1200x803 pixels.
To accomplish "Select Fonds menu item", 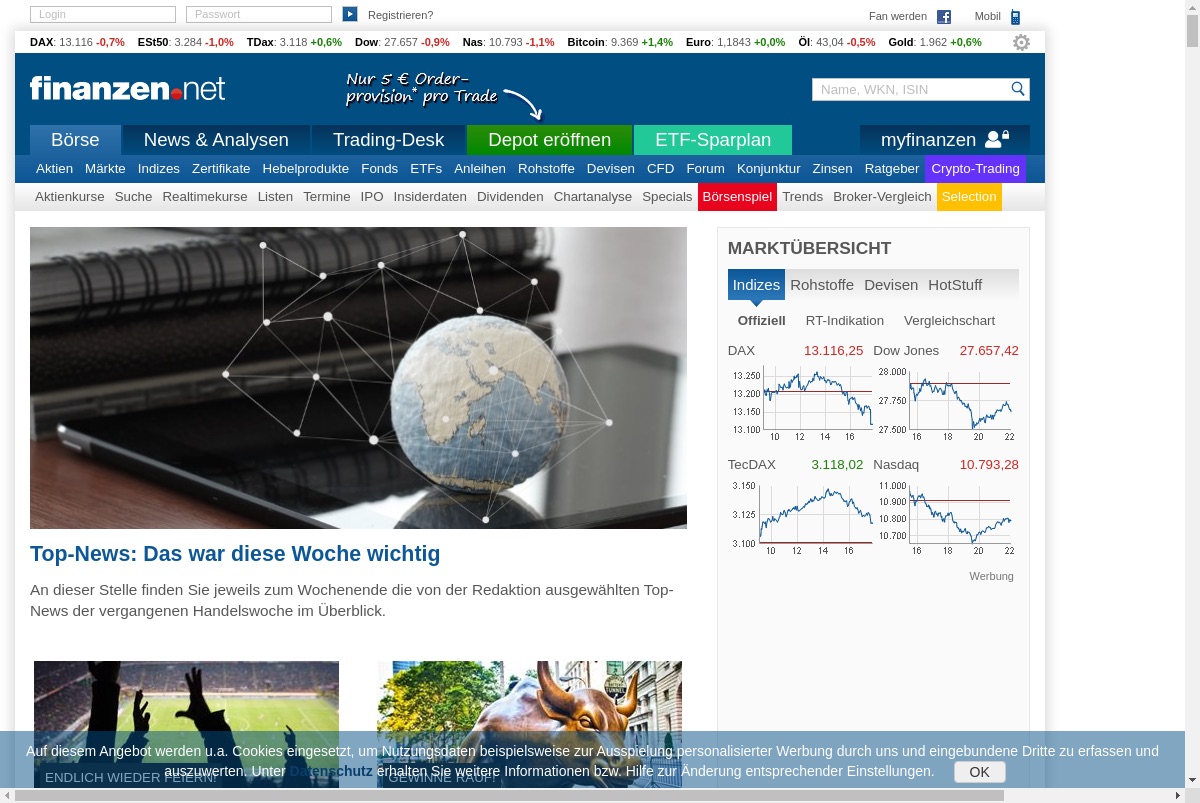I will 380,169.
